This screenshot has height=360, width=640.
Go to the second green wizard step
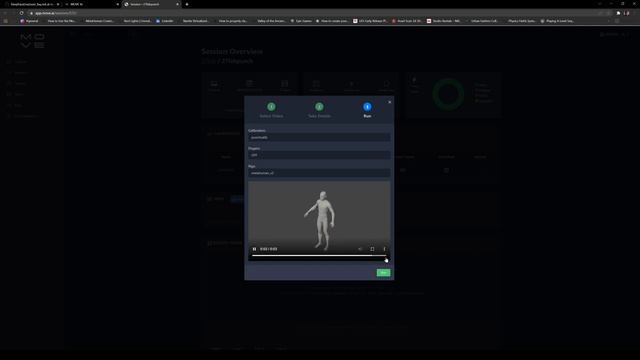pos(319,107)
